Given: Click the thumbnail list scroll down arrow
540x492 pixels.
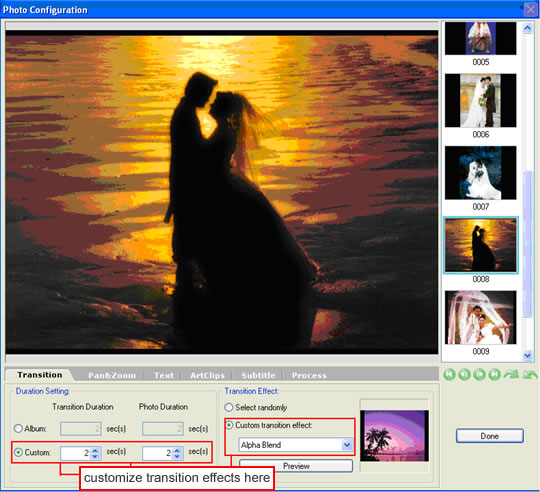Looking at the screenshot, I should pyautogui.click(x=527, y=355).
